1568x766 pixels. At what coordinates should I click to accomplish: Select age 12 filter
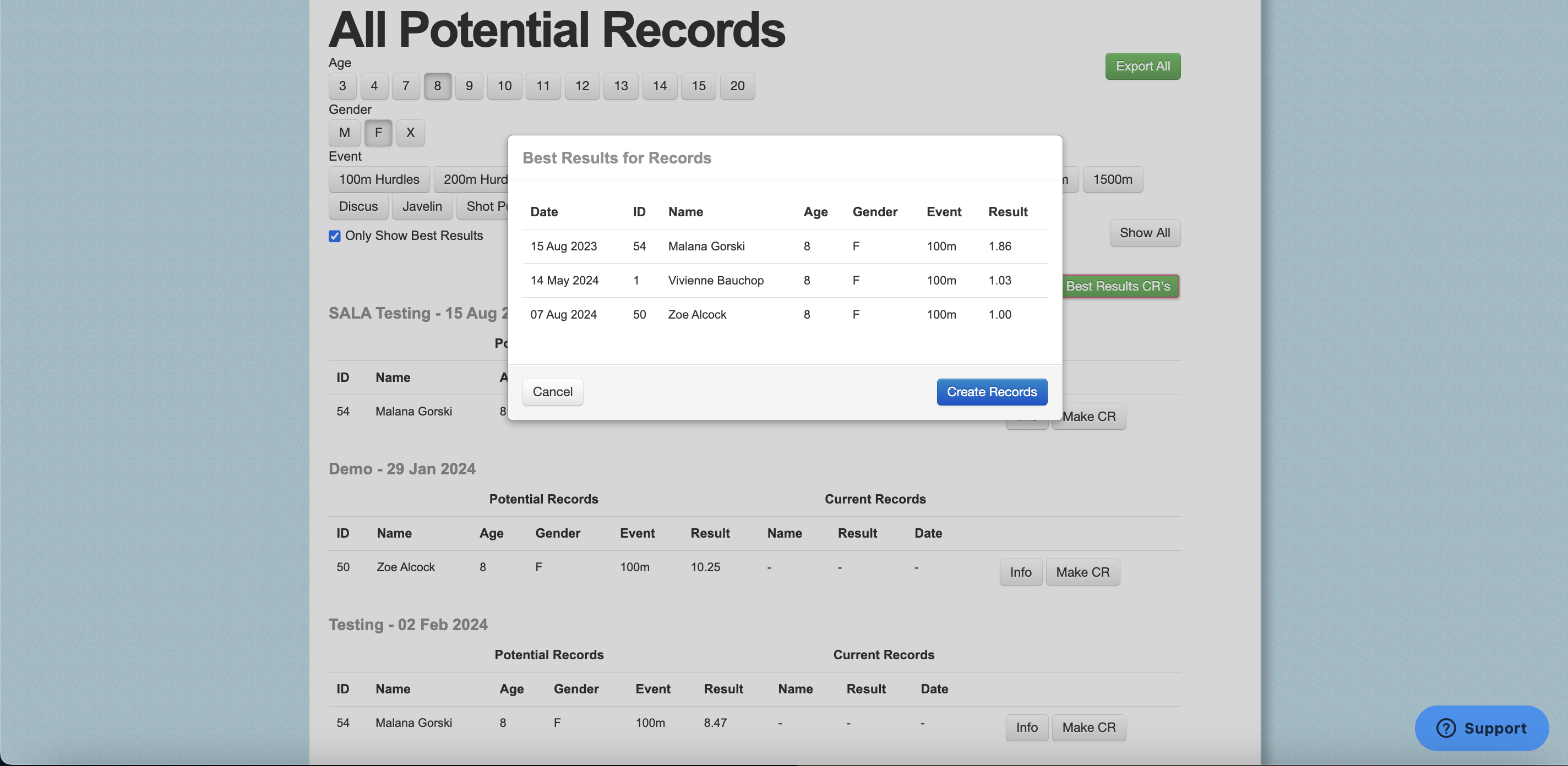point(582,86)
